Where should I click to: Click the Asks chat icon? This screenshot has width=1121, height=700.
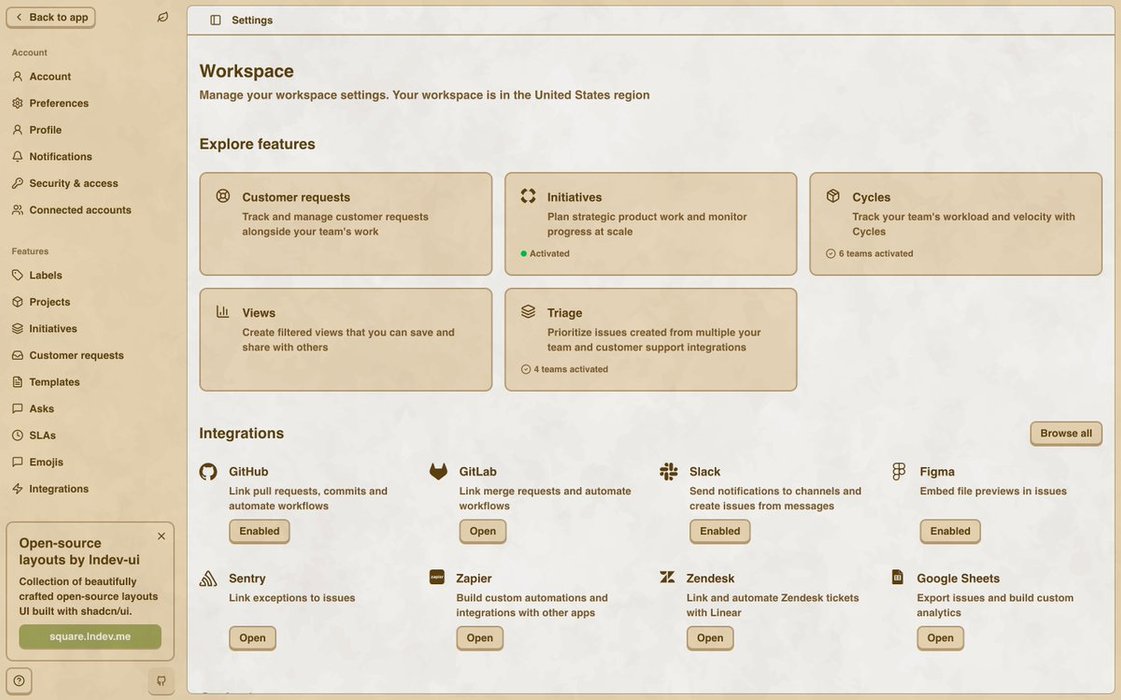point(18,409)
